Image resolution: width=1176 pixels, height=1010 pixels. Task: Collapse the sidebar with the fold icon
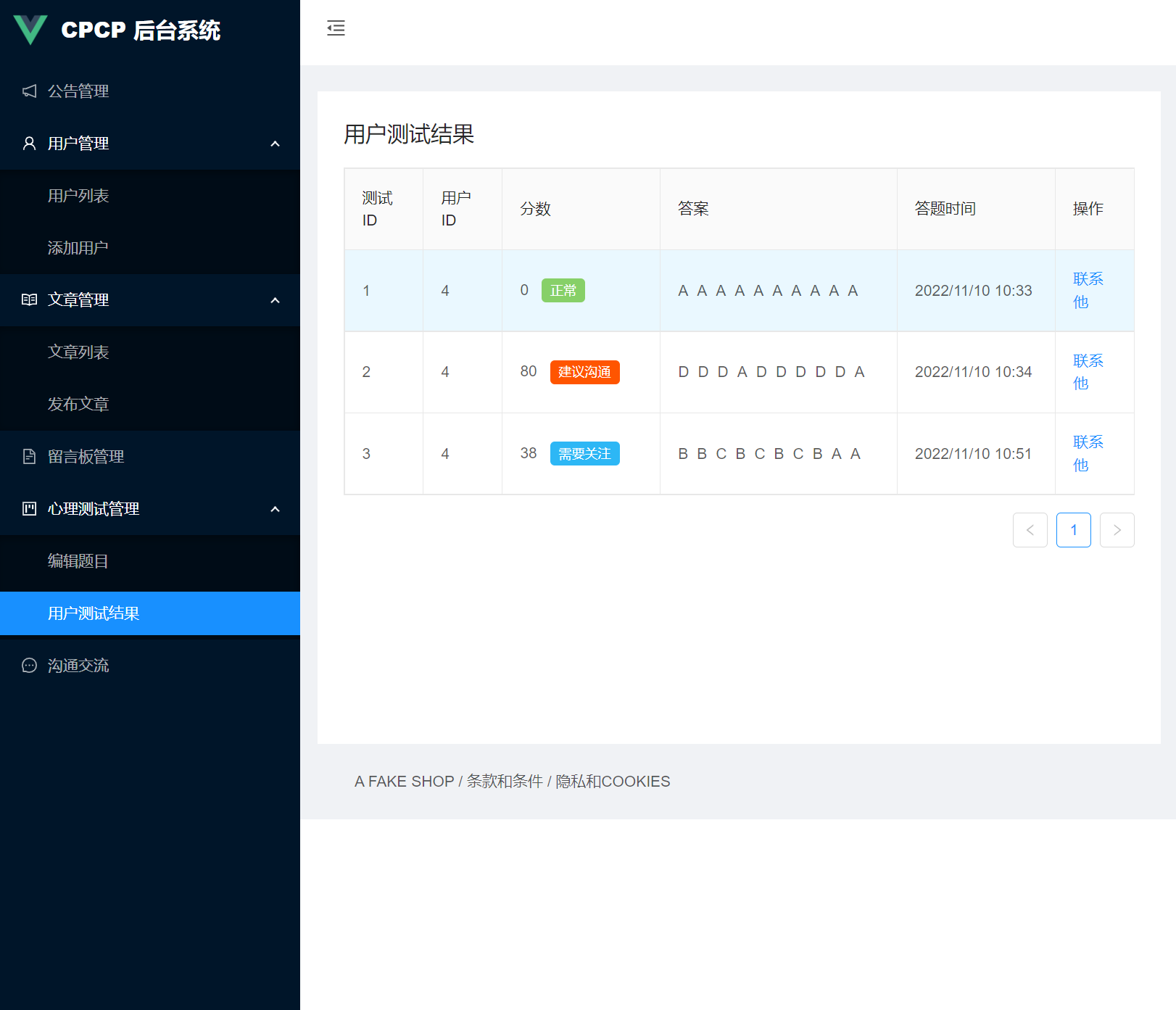[x=336, y=28]
